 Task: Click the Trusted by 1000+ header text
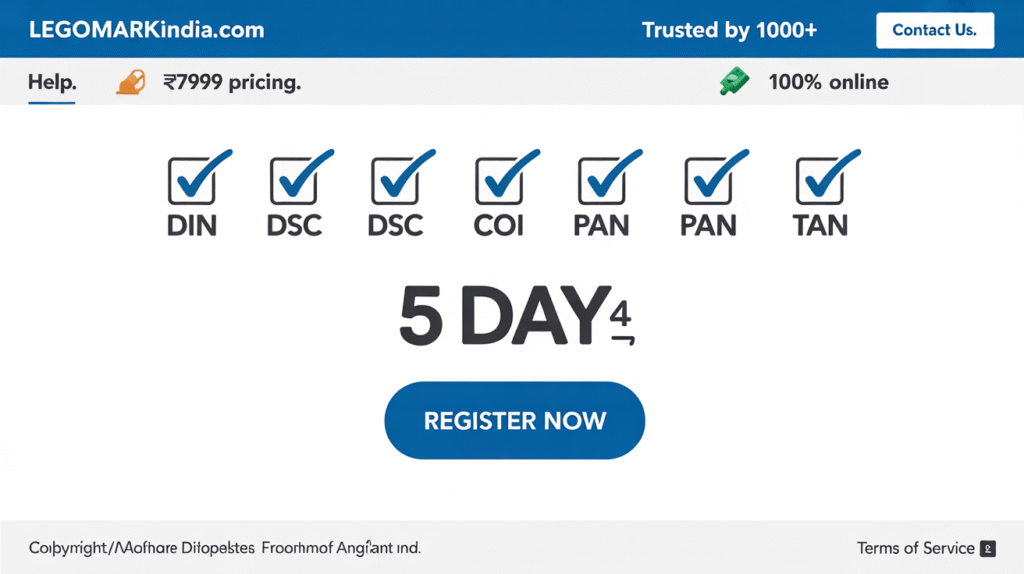(729, 30)
